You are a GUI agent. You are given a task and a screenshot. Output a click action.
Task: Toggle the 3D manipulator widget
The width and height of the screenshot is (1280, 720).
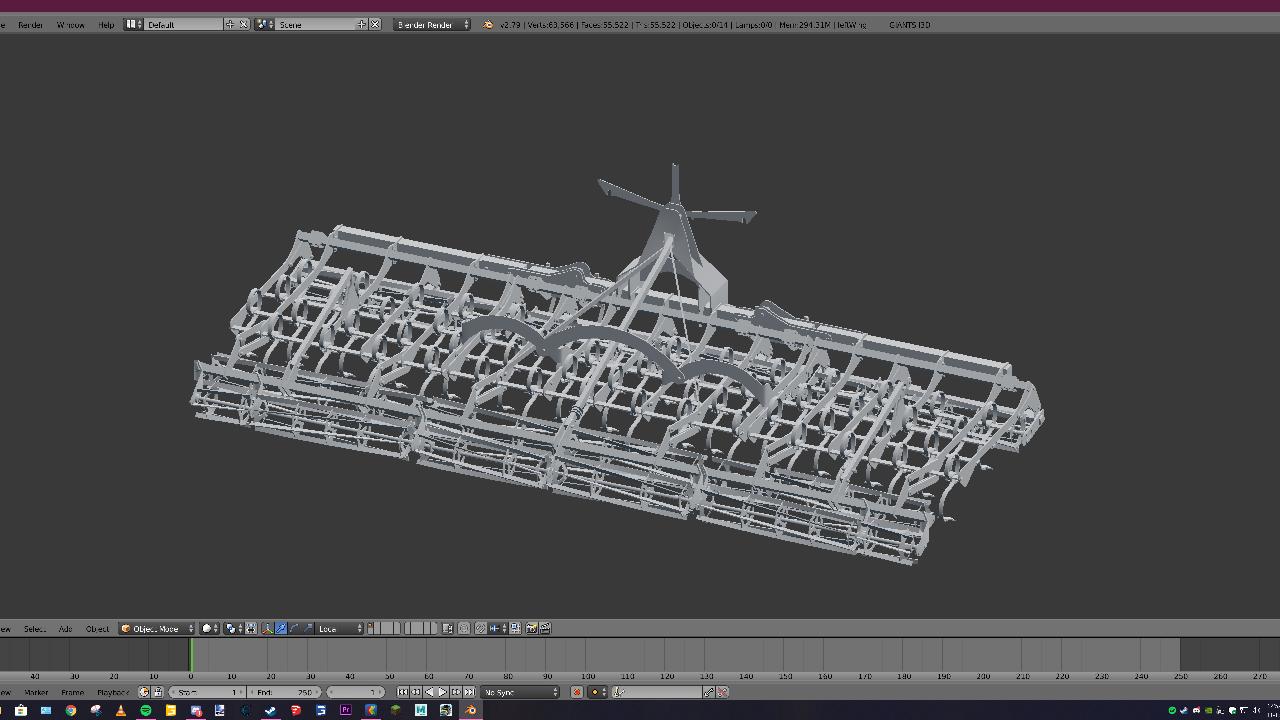coord(267,628)
